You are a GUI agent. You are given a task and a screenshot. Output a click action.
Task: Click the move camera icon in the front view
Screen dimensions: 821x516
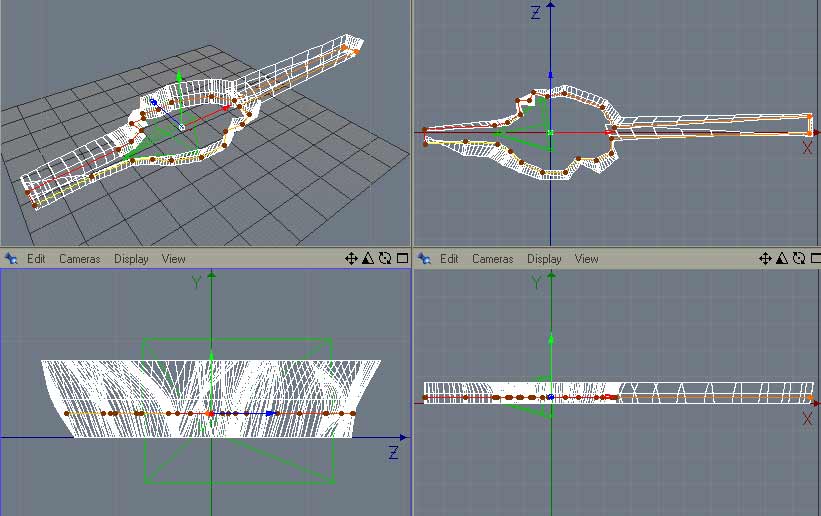(765, 258)
